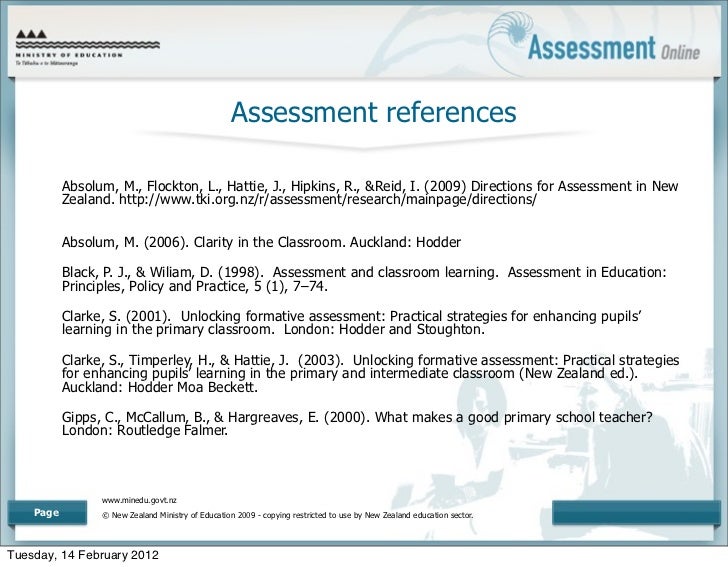Screen dimensions: 728x567
Task: Click the blank blue bar at the slide's lower right
Action: coord(636,513)
